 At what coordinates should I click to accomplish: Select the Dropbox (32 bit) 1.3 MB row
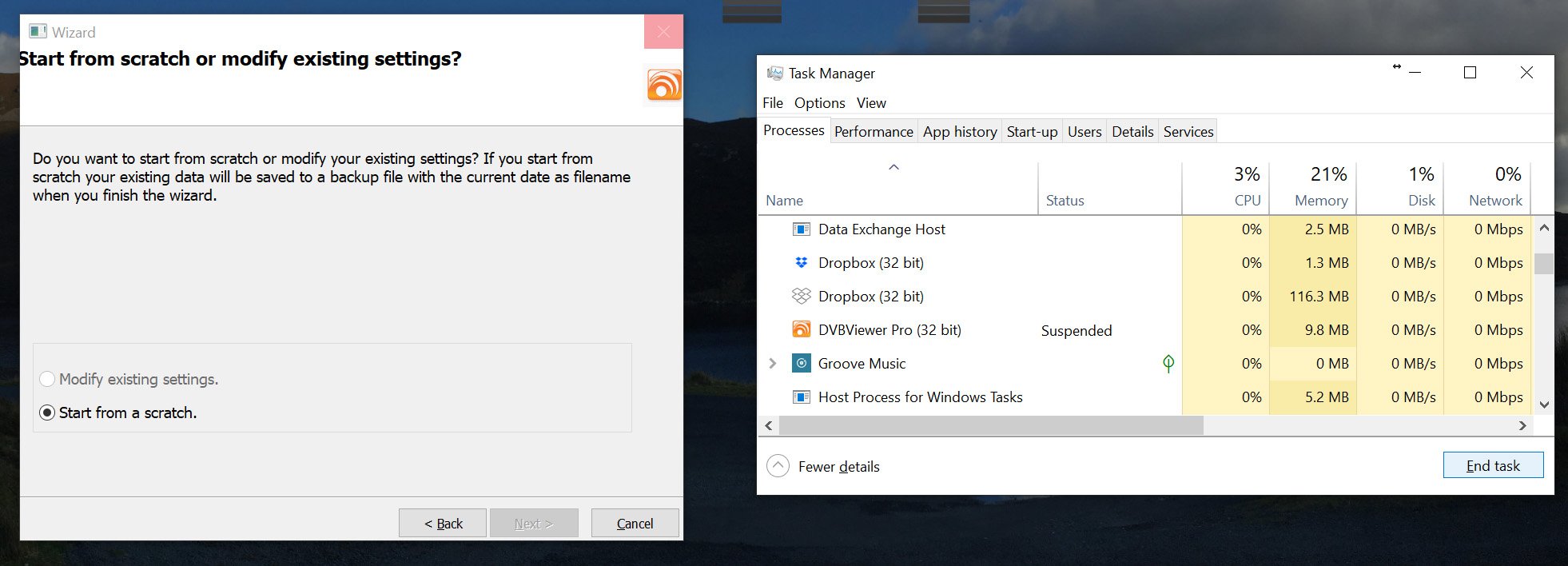coord(1145,262)
